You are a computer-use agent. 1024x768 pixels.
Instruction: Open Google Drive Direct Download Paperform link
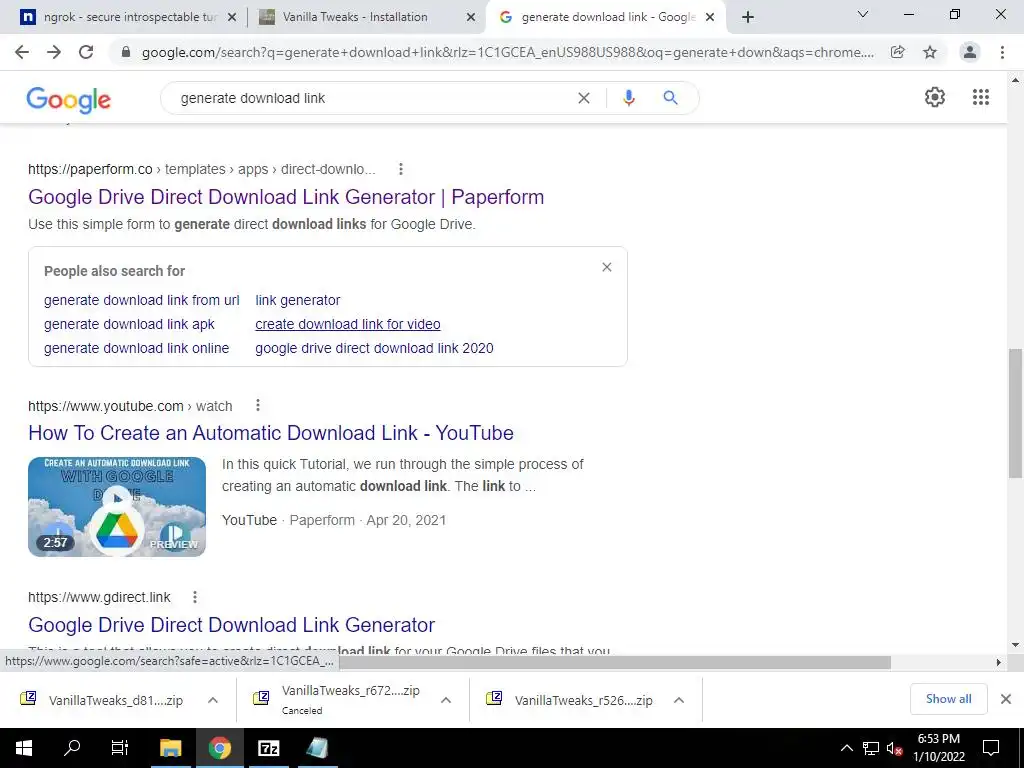point(286,197)
